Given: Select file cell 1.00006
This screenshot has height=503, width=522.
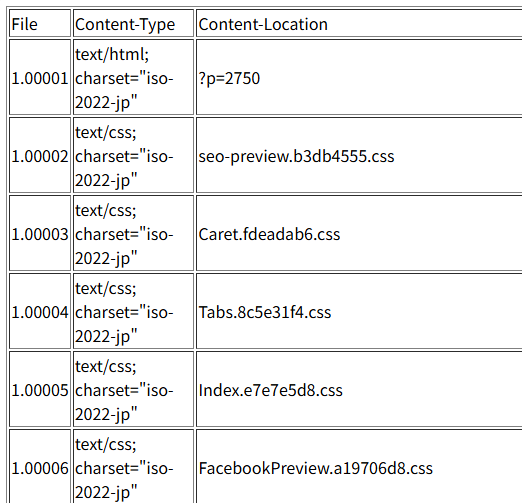Looking at the screenshot, I should (40, 467).
